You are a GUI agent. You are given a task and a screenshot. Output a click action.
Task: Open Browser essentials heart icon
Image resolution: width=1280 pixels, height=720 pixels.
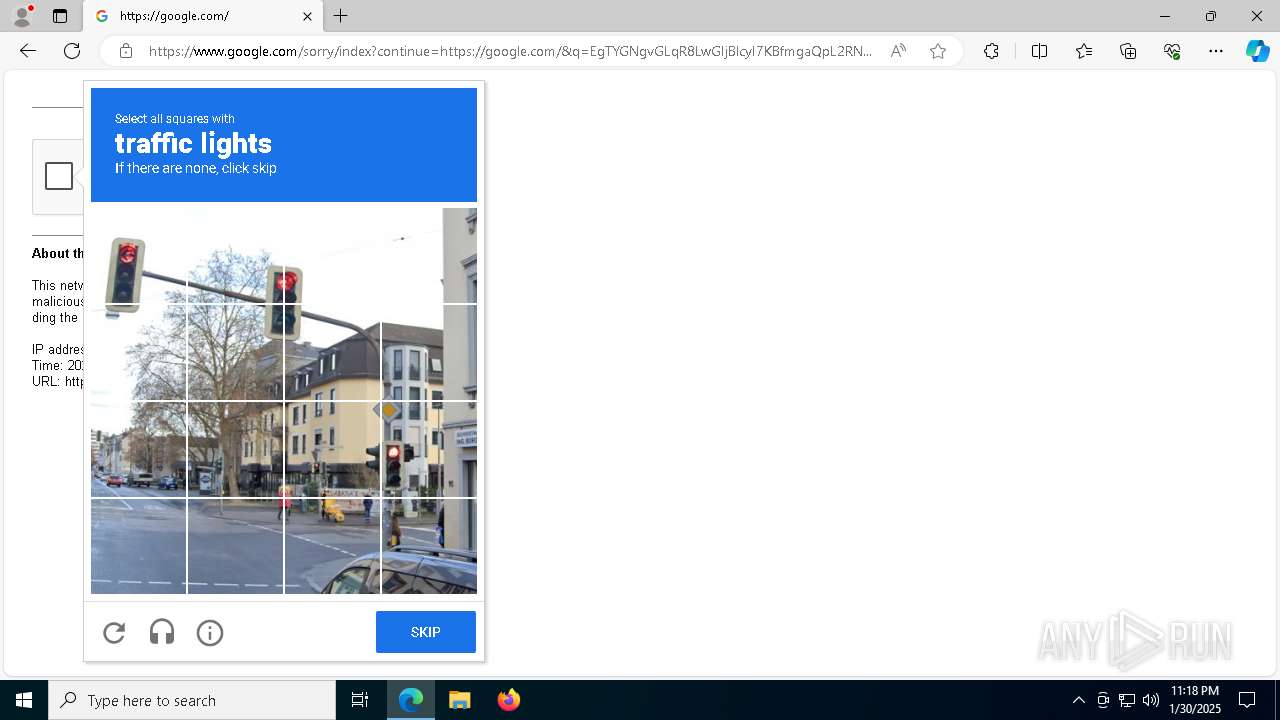1172,51
